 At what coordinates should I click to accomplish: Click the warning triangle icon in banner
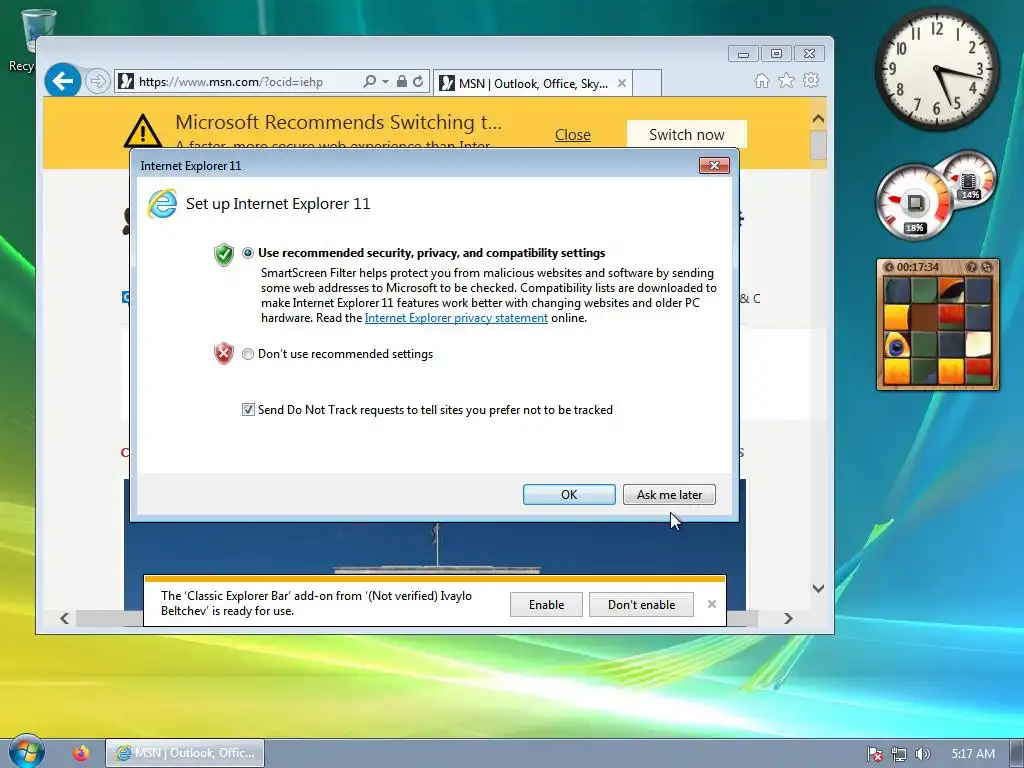tap(142, 130)
